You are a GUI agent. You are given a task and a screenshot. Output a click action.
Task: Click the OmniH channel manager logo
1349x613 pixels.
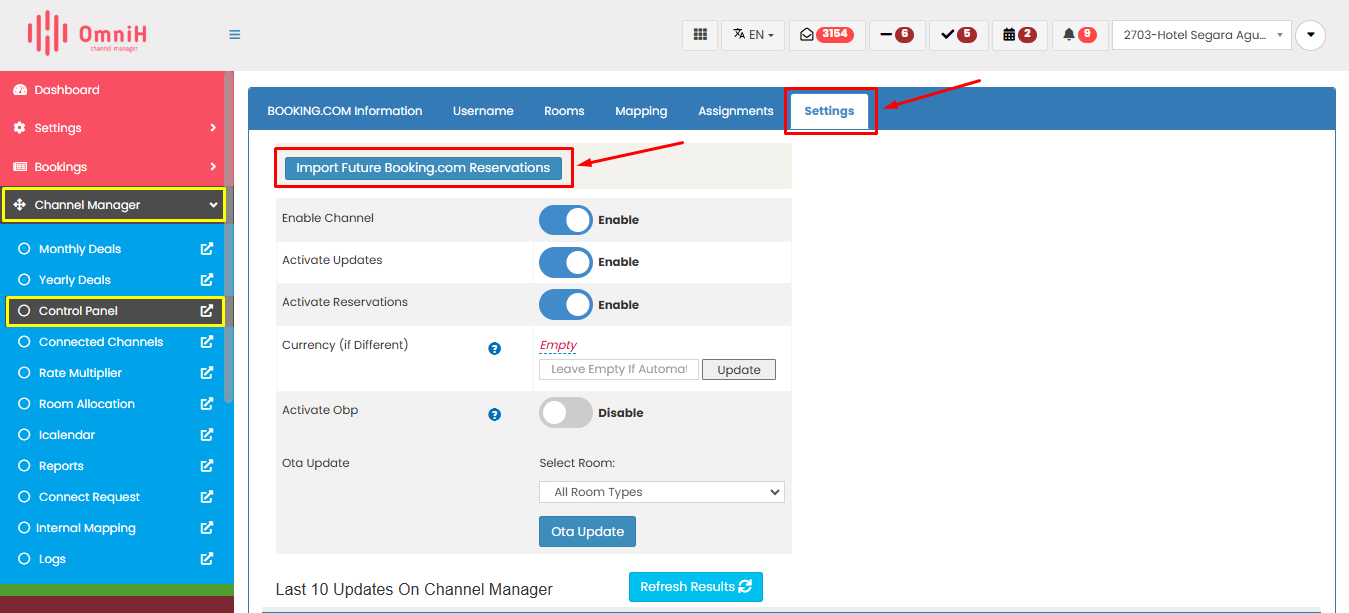(x=87, y=34)
